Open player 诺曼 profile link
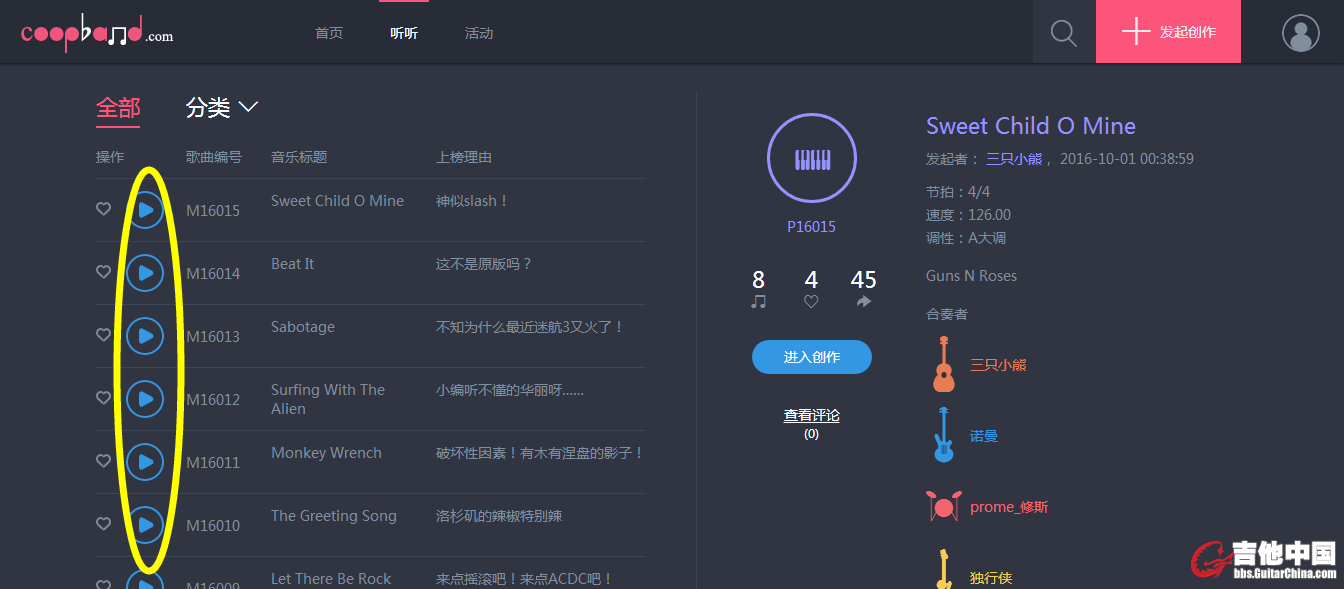This screenshot has width=1344, height=589. point(984,436)
